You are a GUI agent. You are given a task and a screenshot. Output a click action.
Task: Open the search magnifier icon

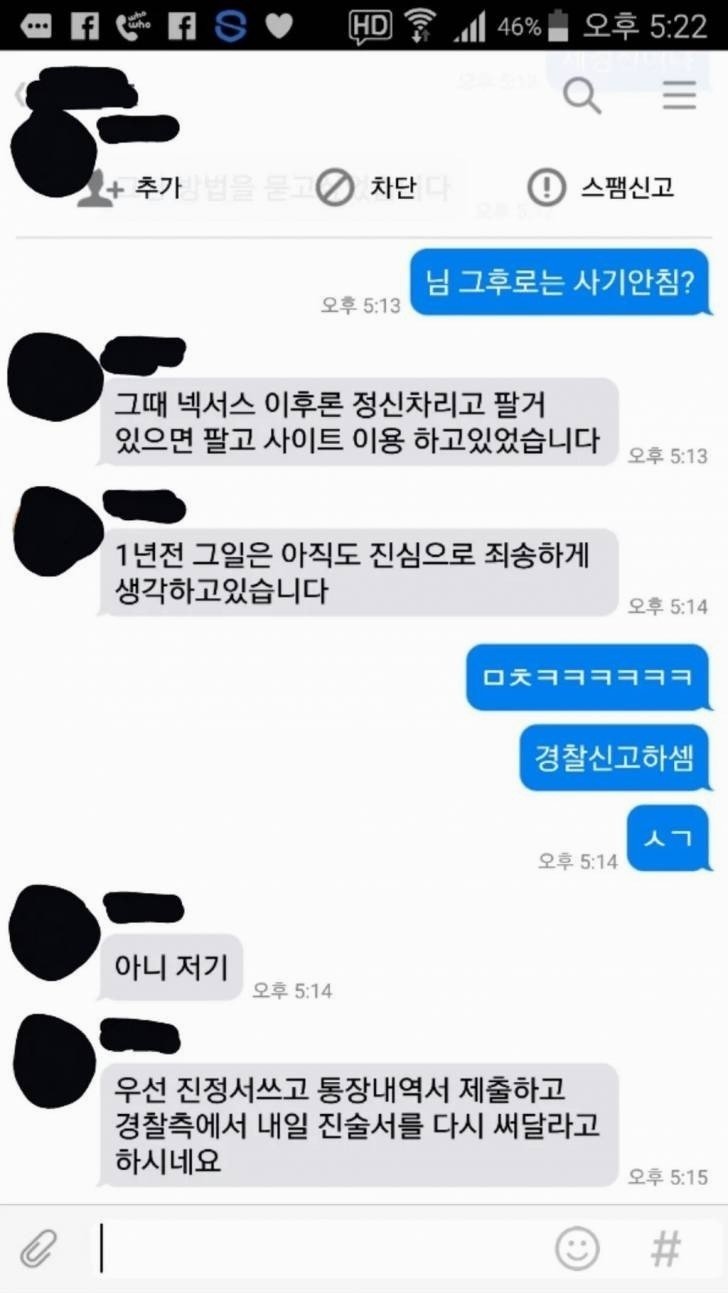tap(582, 96)
